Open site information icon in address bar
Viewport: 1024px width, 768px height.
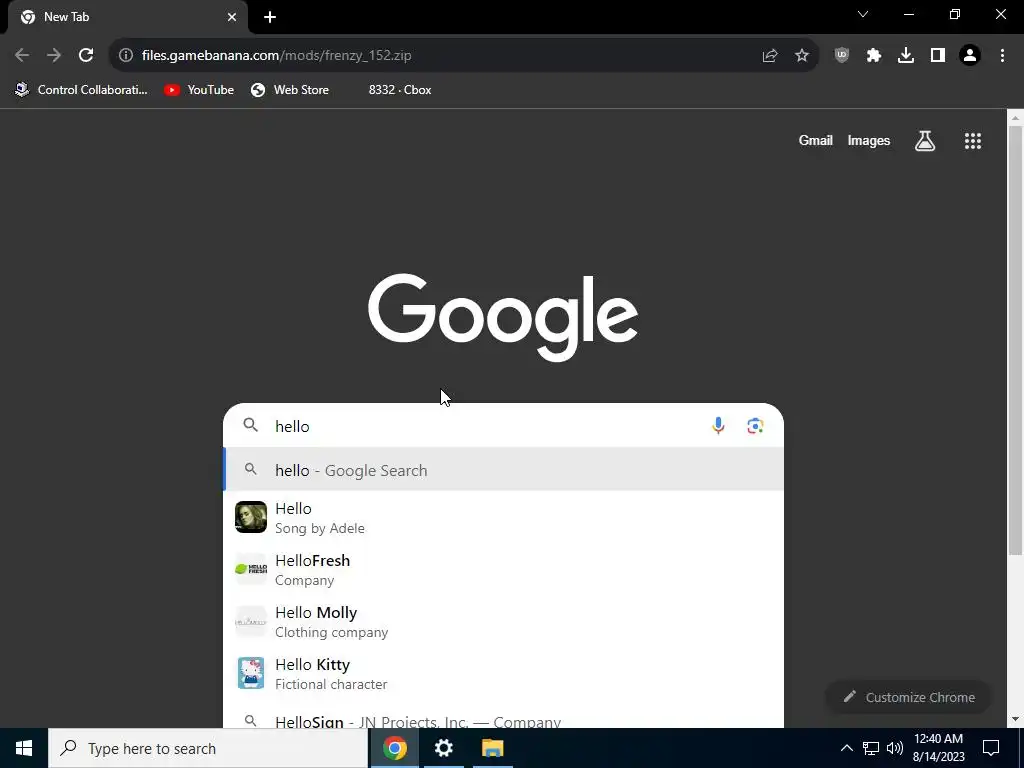pyautogui.click(x=126, y=56)
